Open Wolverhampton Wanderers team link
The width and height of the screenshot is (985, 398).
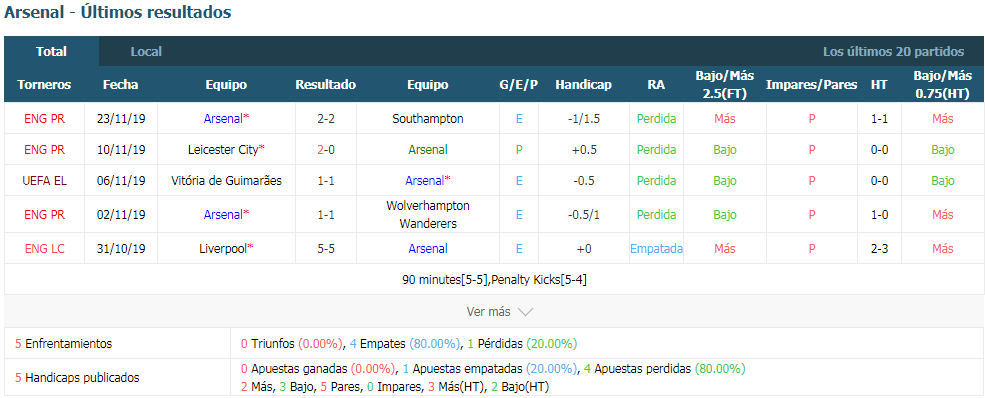(428, 215)
